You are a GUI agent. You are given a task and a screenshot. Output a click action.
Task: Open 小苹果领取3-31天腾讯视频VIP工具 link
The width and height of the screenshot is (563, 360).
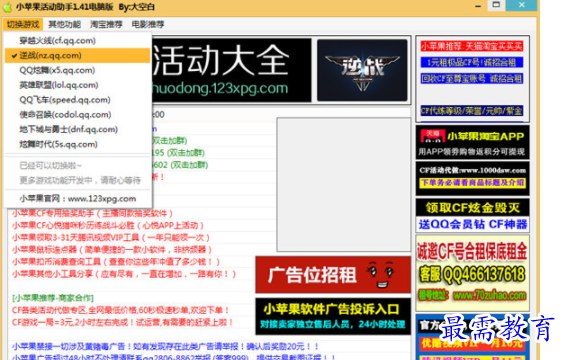[x=111, y=238]
